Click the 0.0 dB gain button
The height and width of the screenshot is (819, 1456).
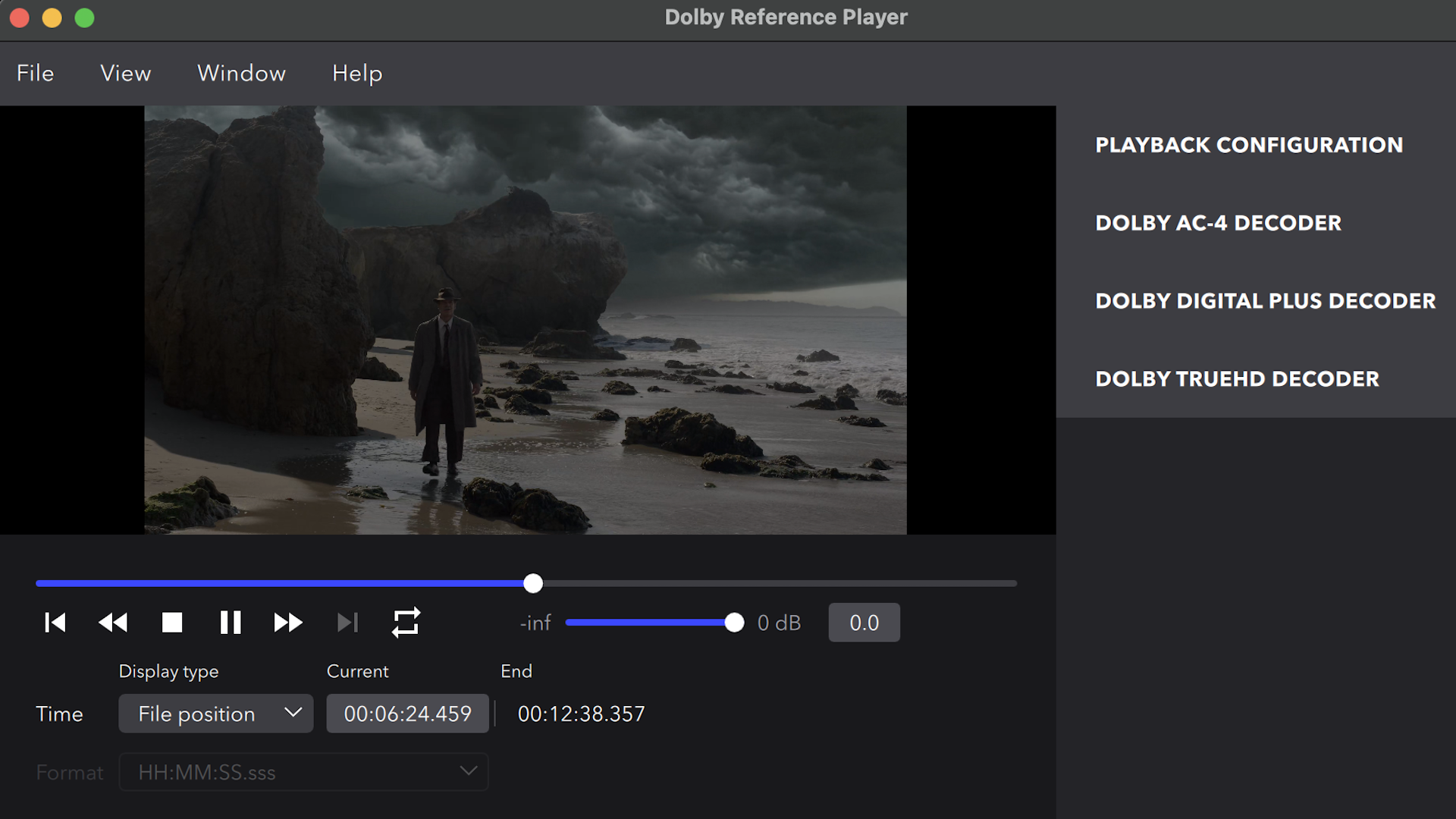(864, 623)
